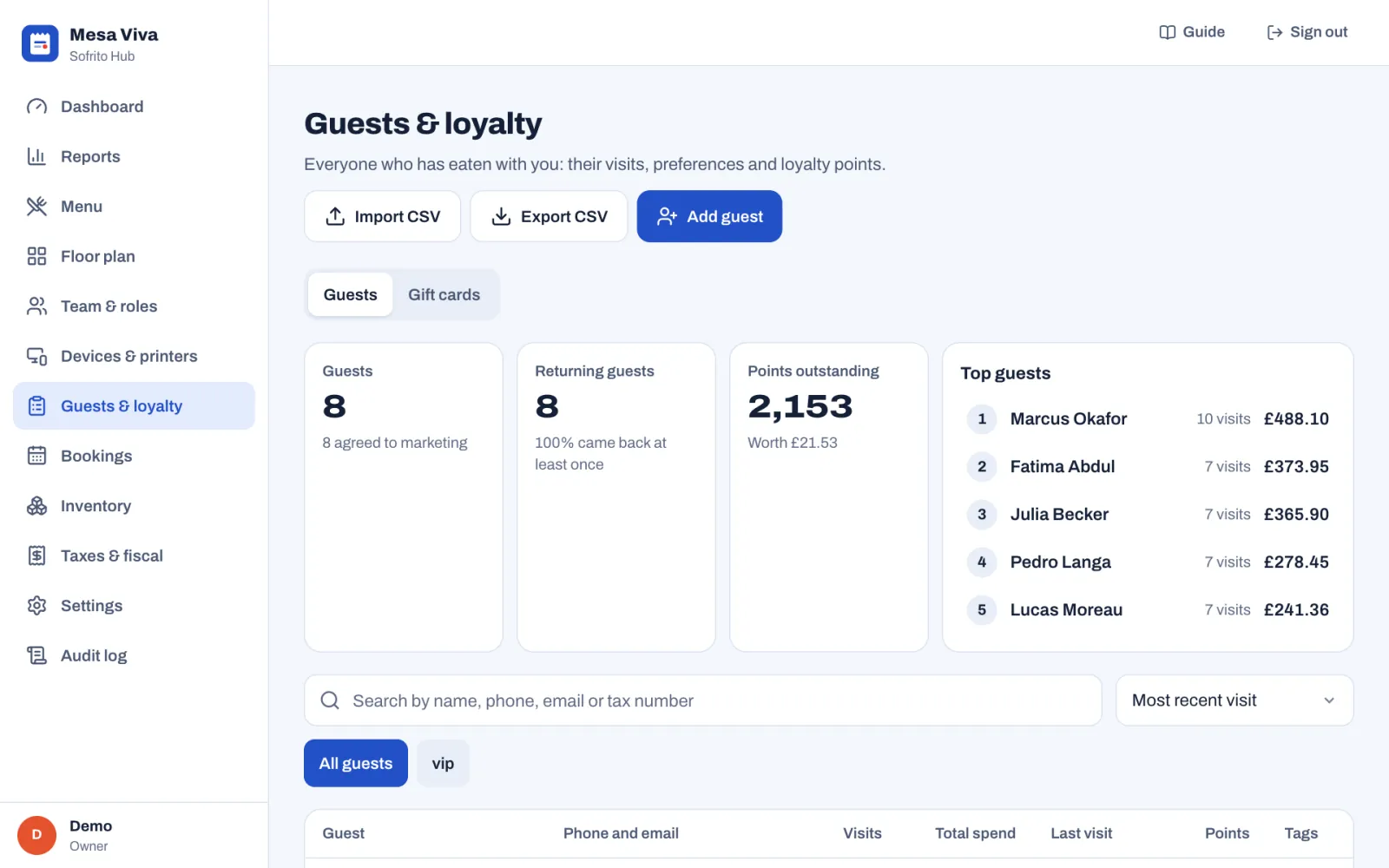The height and width of the screenshot is (868, 1389).
Task: Open Marcus Okafor in Top guests
Action: (x=1147, y=419)
